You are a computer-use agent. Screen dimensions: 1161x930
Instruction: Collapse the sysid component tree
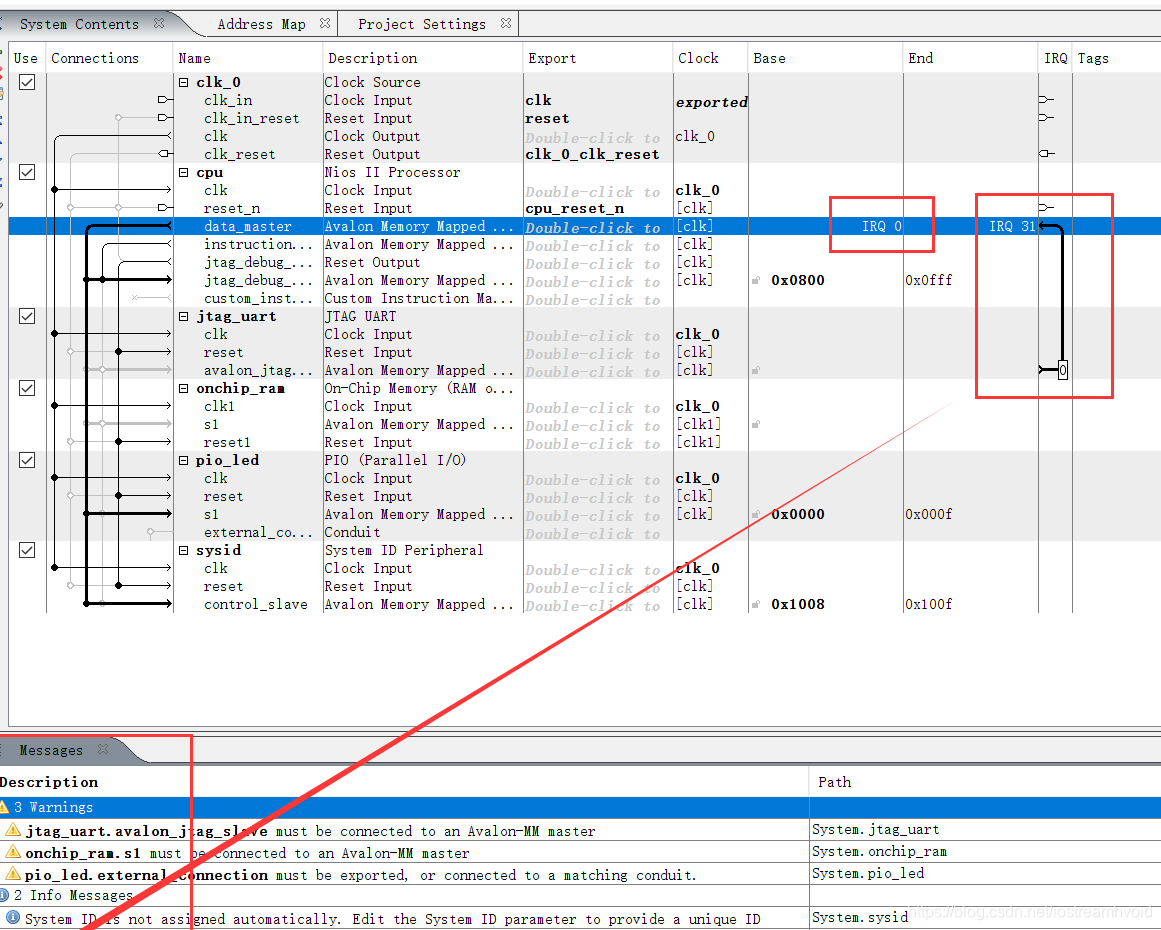click(184, 550)
